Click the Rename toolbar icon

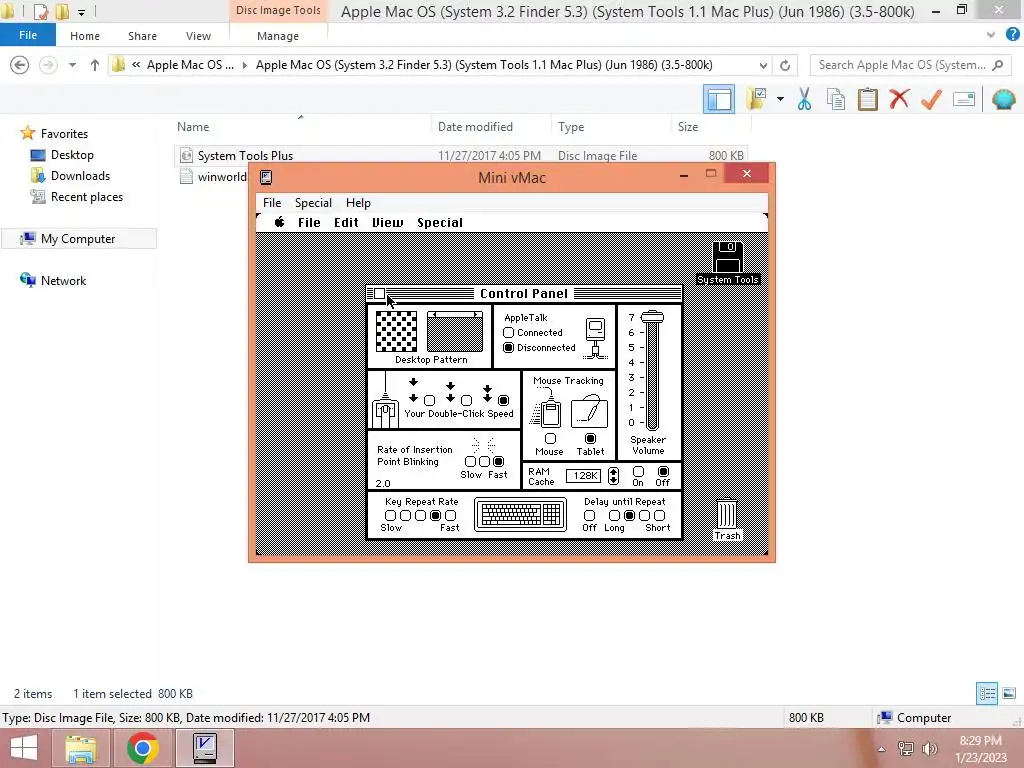pyautogui.click(x=964, y=99)
